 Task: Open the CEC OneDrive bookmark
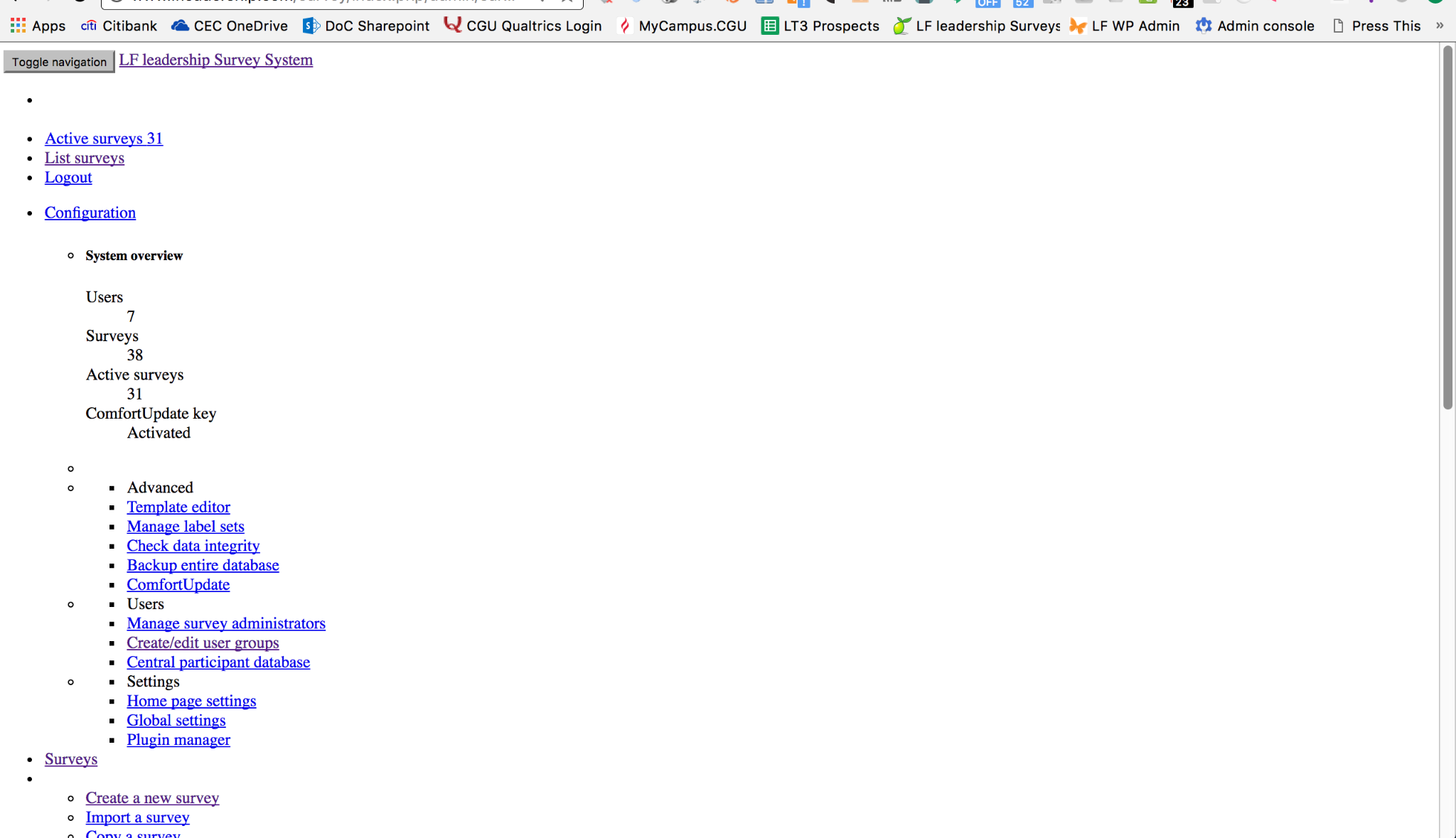click(x=229, y=26)
